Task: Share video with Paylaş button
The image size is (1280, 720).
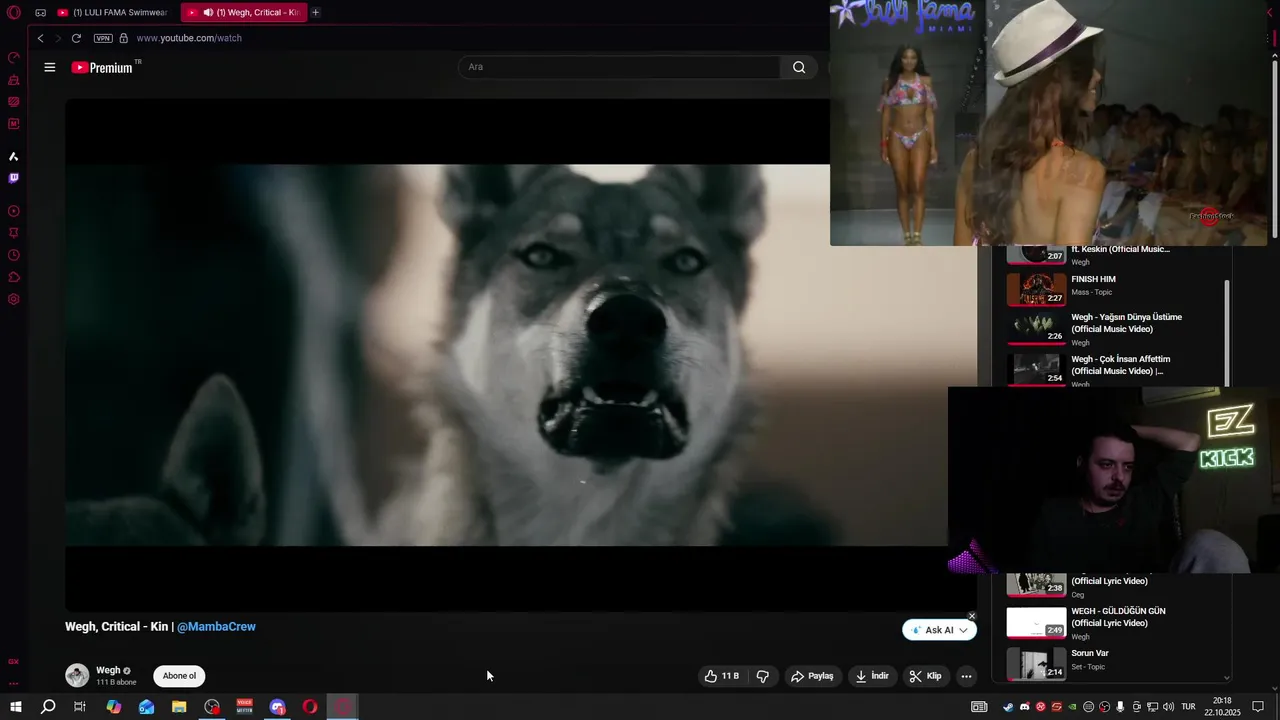Action: coord(812,676)
